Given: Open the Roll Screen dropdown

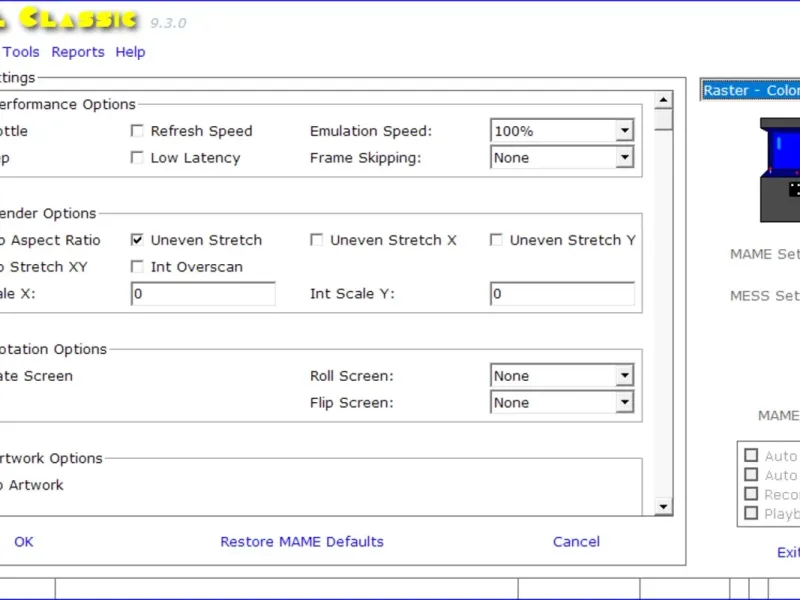Looking at the screenshot, I should pos(562,376).
